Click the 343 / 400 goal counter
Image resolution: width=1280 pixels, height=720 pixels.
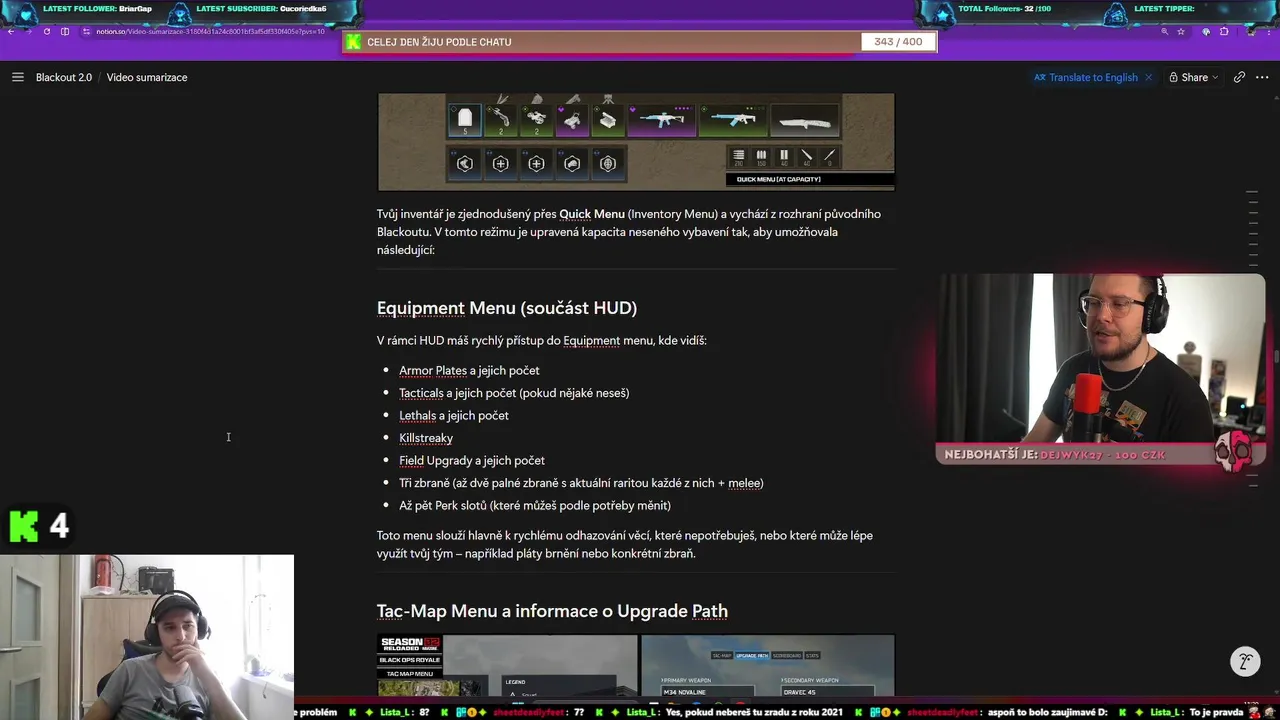898,42
